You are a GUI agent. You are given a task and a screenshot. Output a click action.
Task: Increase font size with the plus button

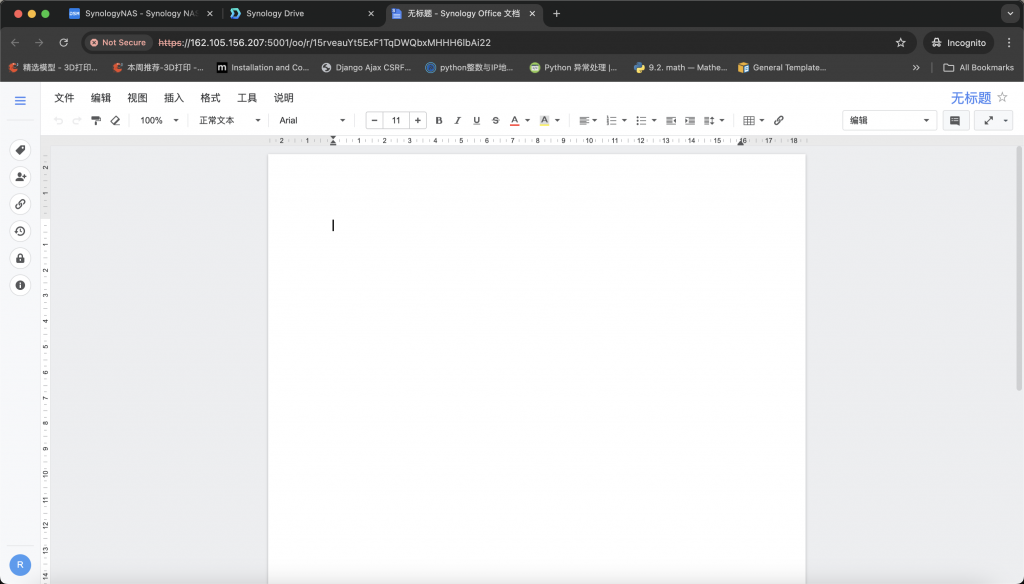click(x=417, y=120)
